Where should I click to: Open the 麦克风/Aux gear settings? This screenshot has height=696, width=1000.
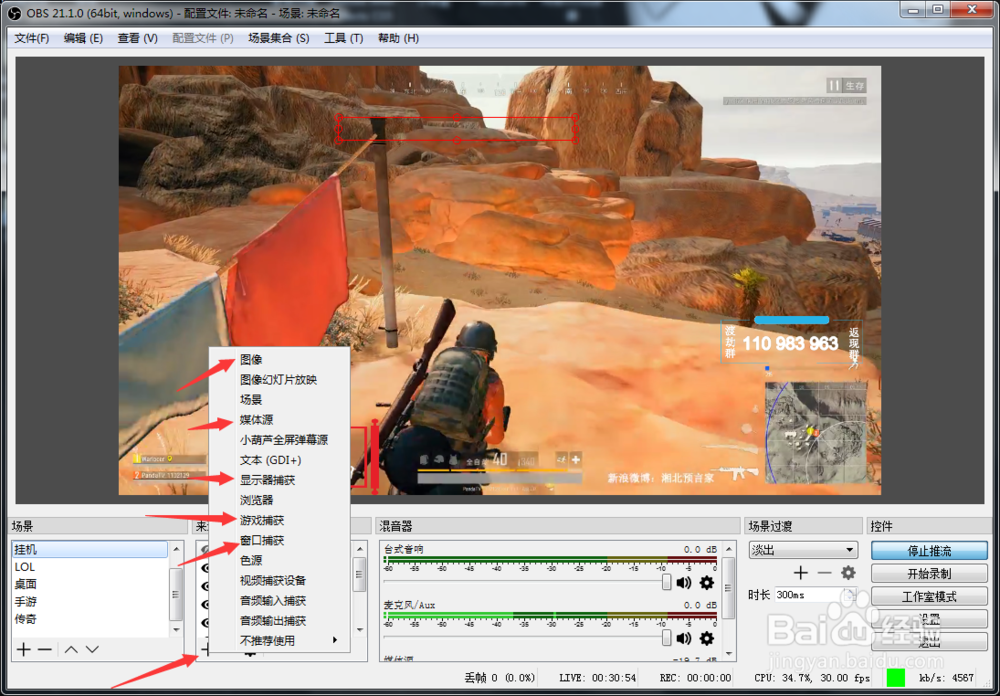[707, 638]
